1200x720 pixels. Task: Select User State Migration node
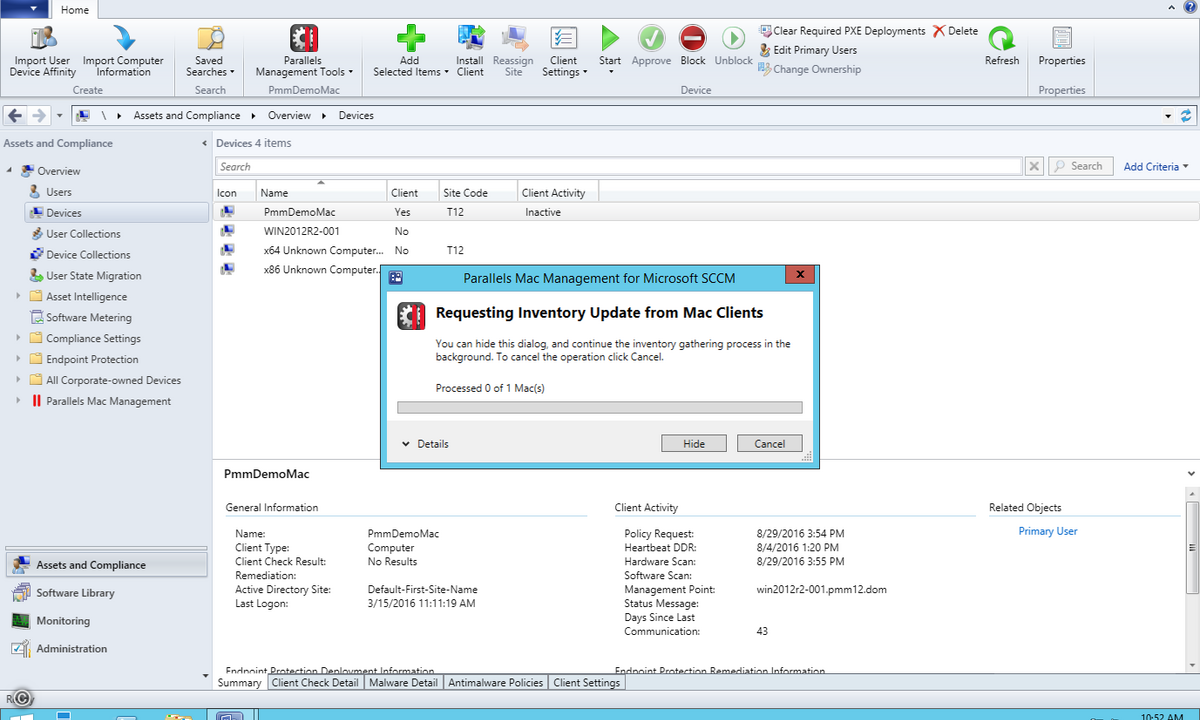pos(93,276)
